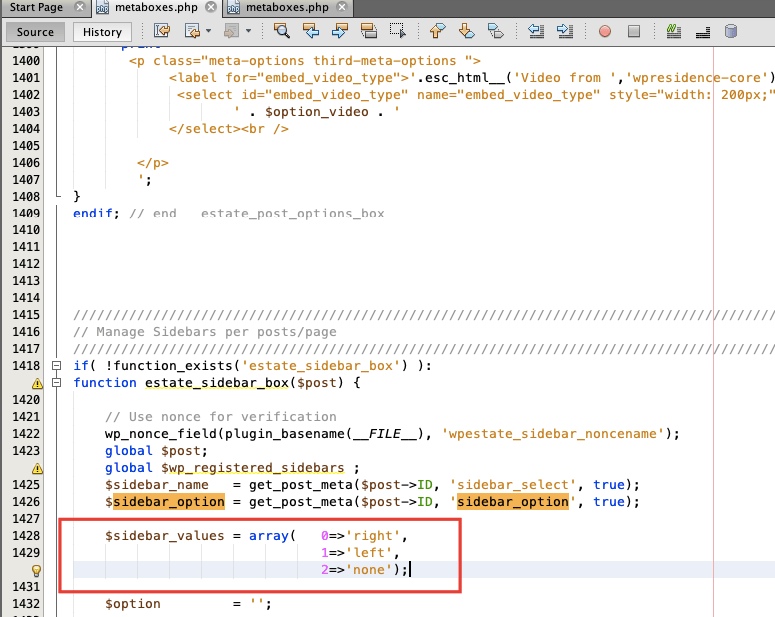Screen dimensions: 775x617
Task: Click the $option variable on line 1432
Action: pos(132,604)
